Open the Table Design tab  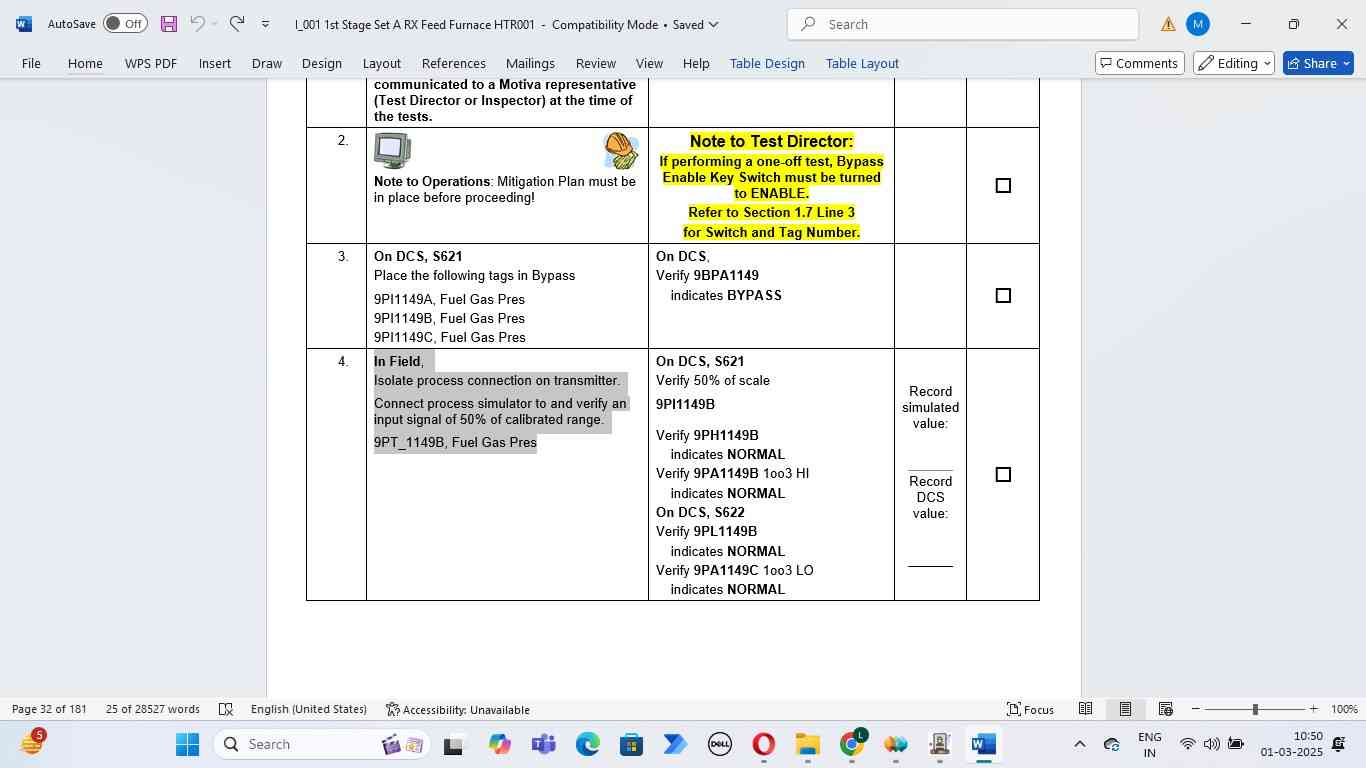click(x=767, y=63)
